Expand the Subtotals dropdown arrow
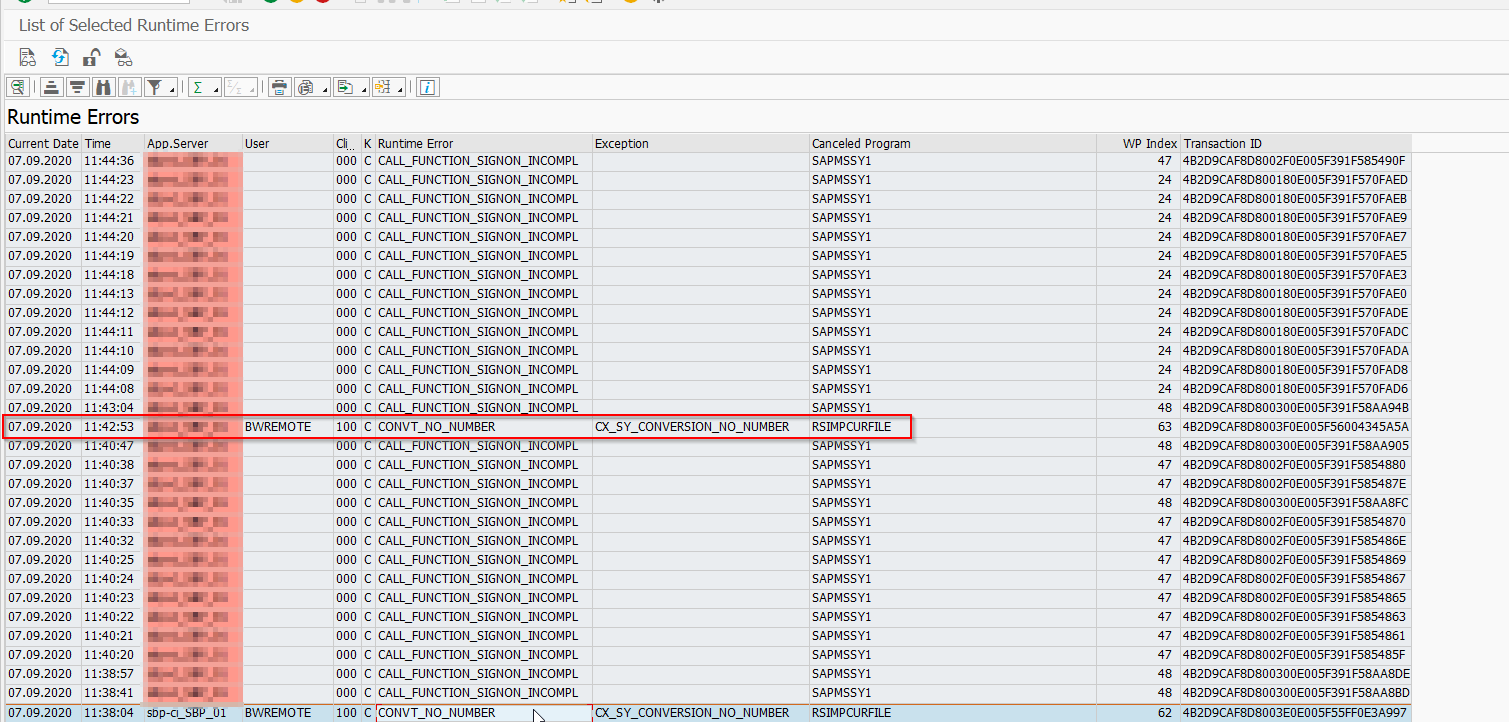The image size is (1509, 722). (252, 90)
